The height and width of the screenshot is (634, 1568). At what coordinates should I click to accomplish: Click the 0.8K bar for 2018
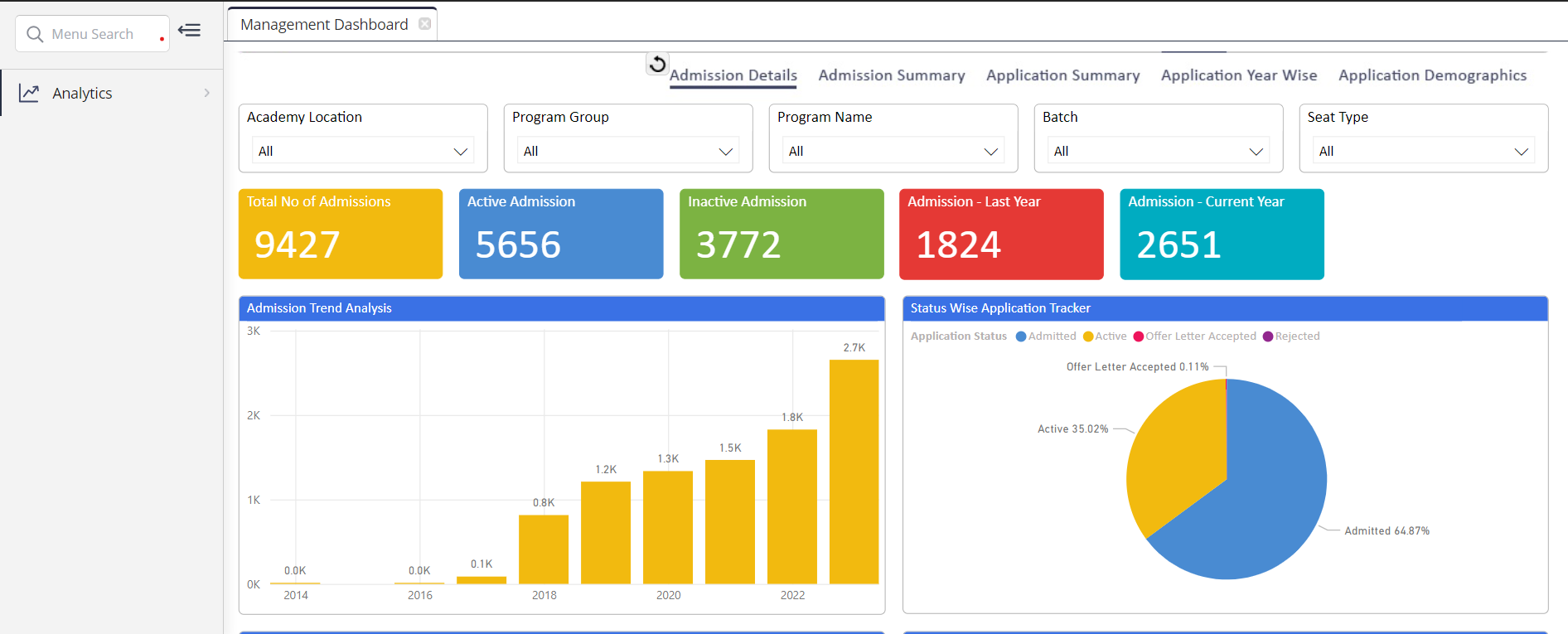tap(544, 549)
